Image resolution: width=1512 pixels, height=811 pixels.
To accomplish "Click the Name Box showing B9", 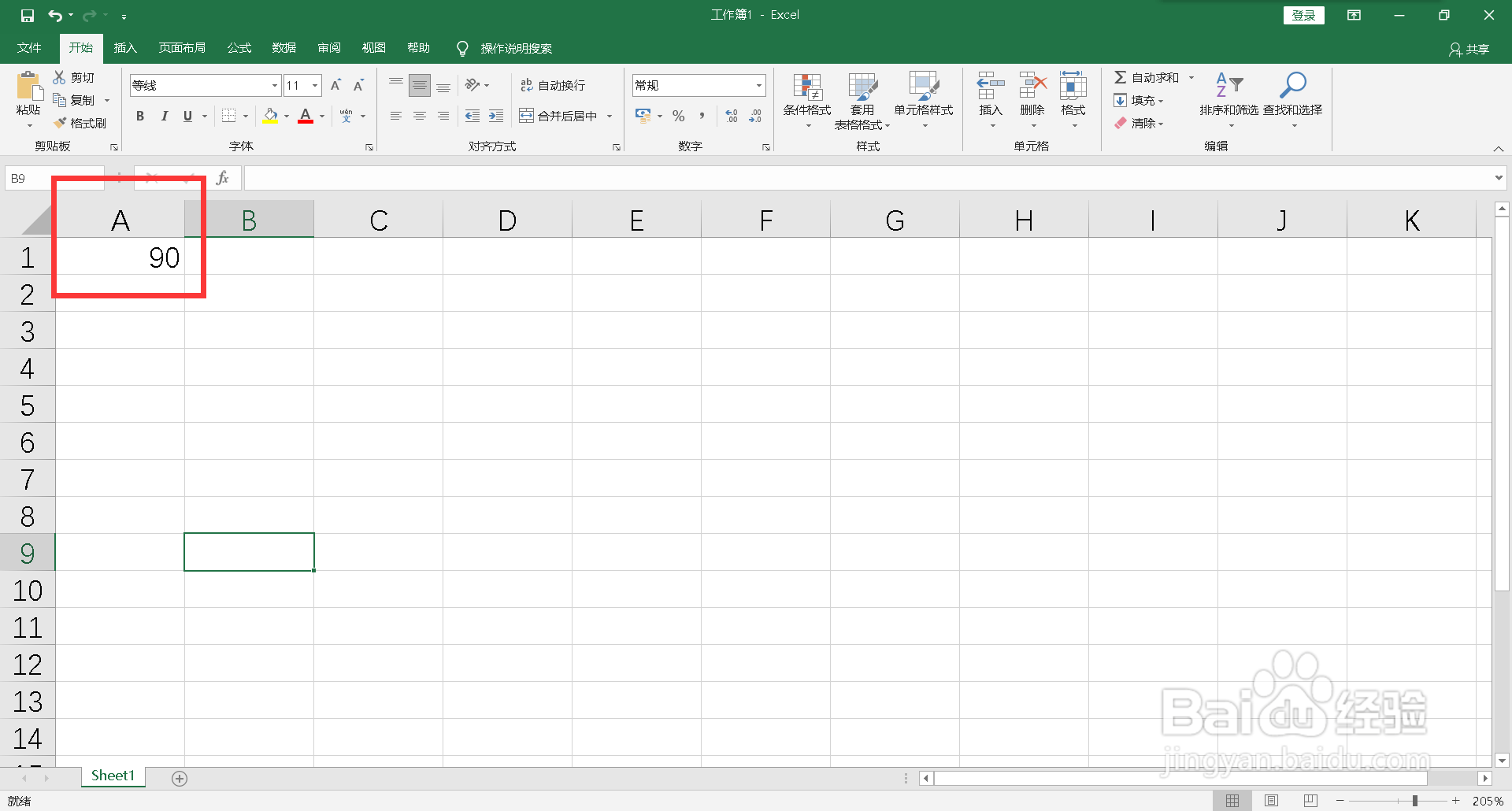I will [x=54, y=178].
